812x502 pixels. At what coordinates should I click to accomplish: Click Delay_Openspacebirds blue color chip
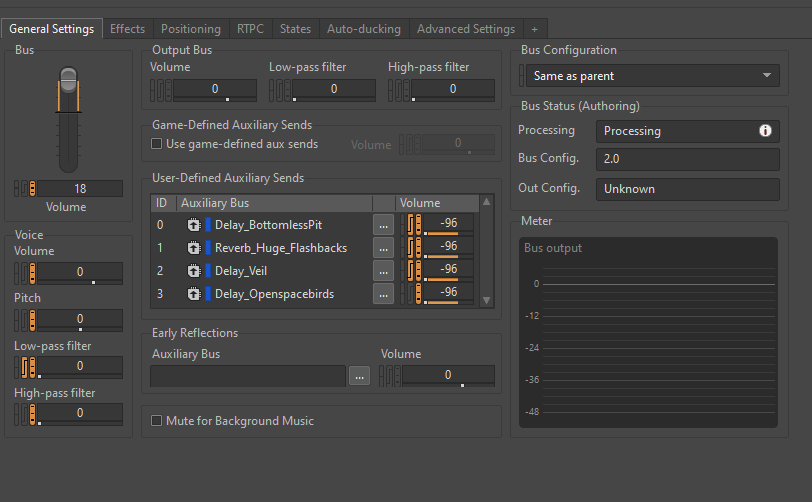pyautogui.click(x=208, y=294)
